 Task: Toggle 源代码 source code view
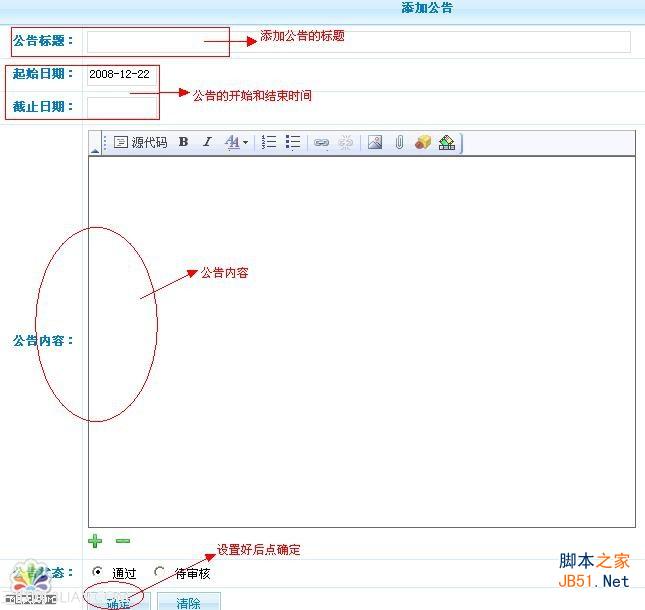tap(140, 142)
